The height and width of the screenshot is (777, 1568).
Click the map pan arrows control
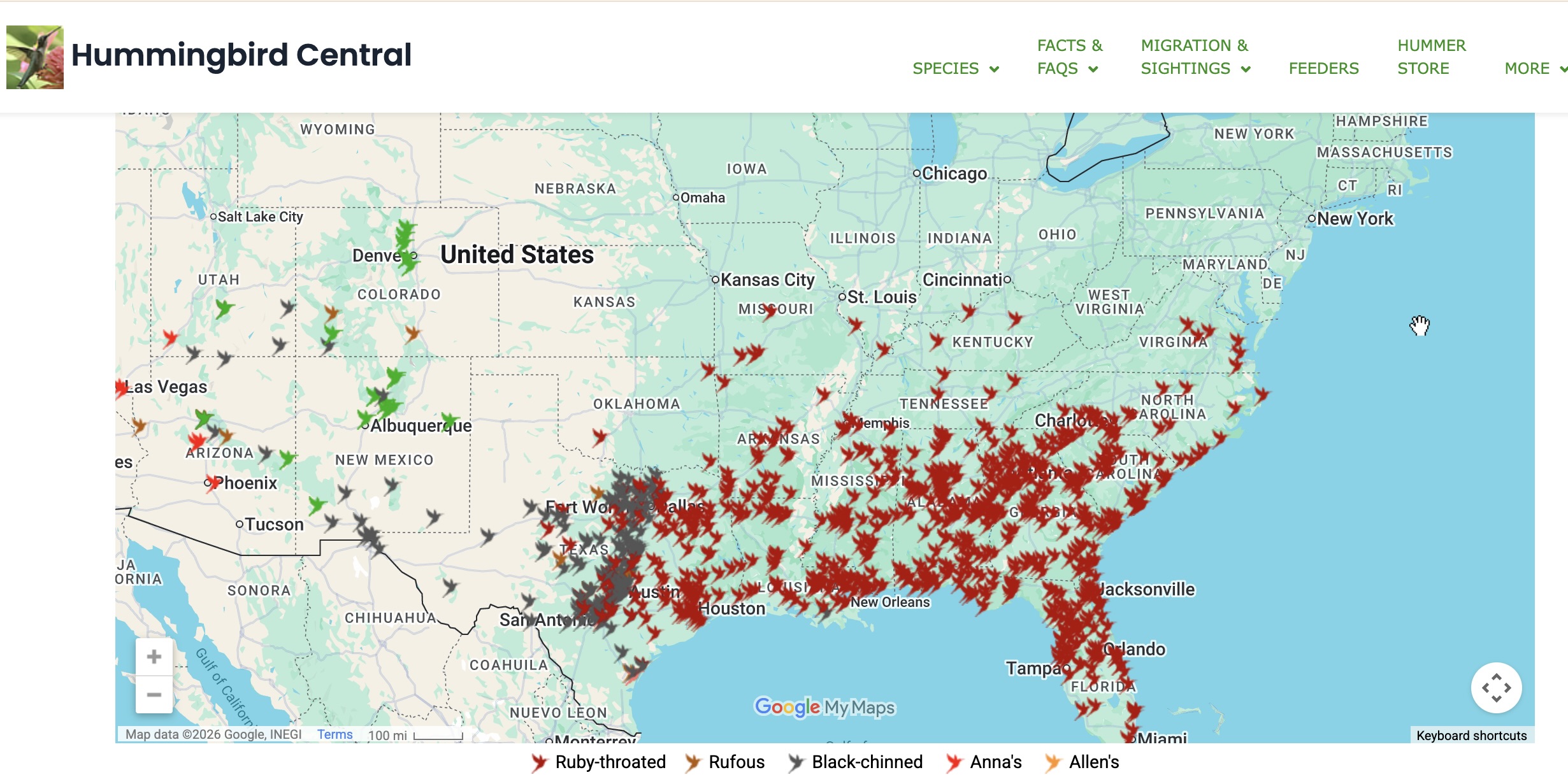1495,688
